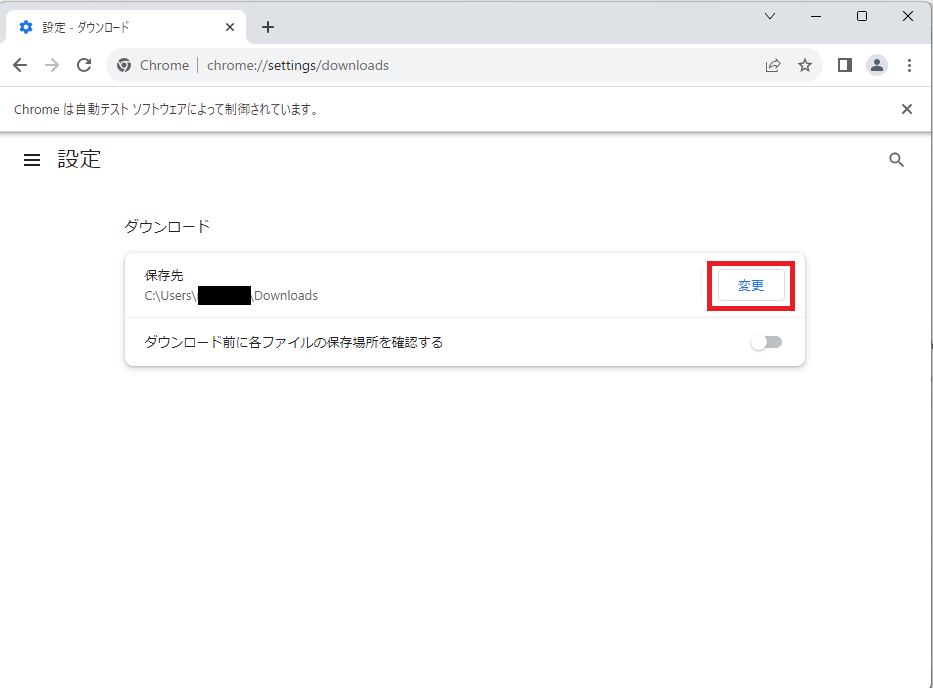Toggle the side panel icon
This screenshot has width=933, height=688.
coord(844,65)
